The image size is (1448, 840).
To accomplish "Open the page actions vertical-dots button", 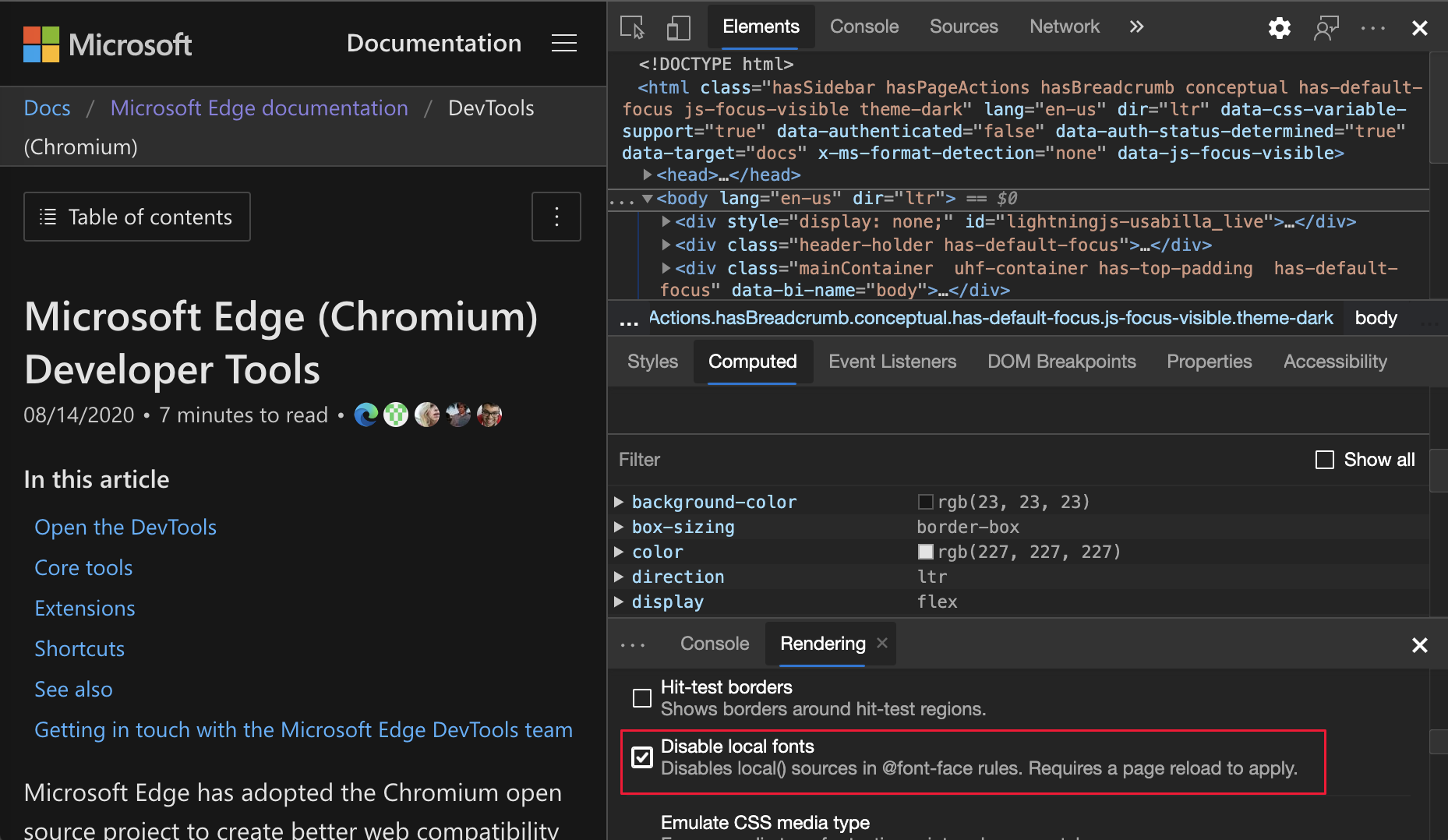I will click(x=556, y=217).
